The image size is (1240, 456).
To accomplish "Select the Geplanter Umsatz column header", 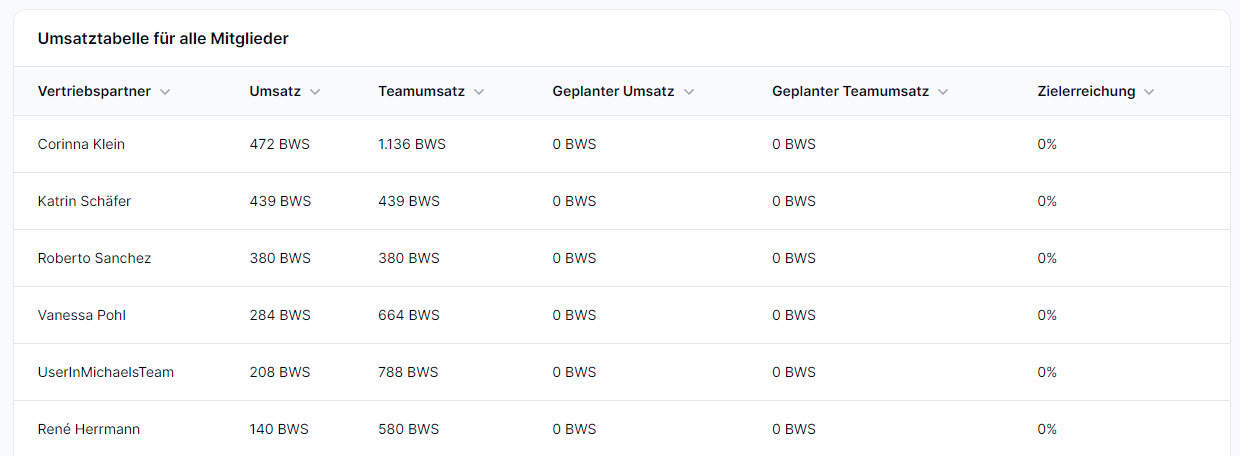I will coord(613,91).
